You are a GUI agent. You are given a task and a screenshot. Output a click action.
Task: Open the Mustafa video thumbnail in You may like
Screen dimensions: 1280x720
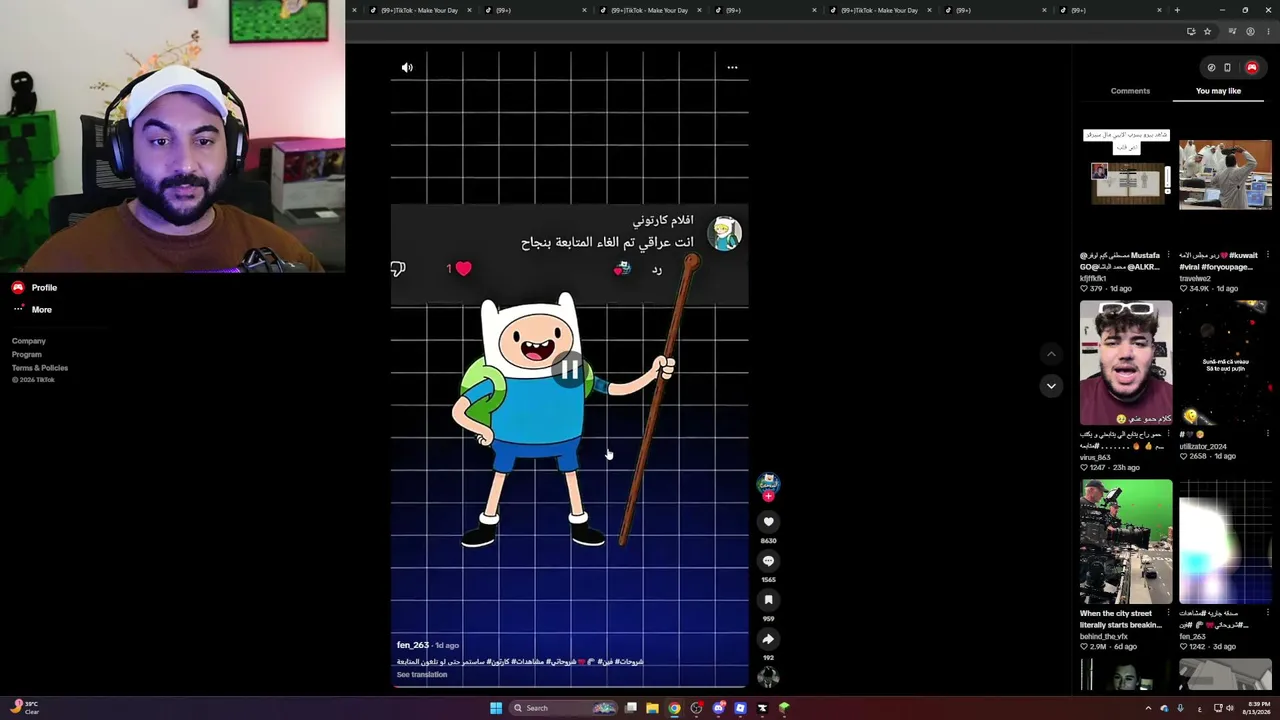[x=1126, y=186]
